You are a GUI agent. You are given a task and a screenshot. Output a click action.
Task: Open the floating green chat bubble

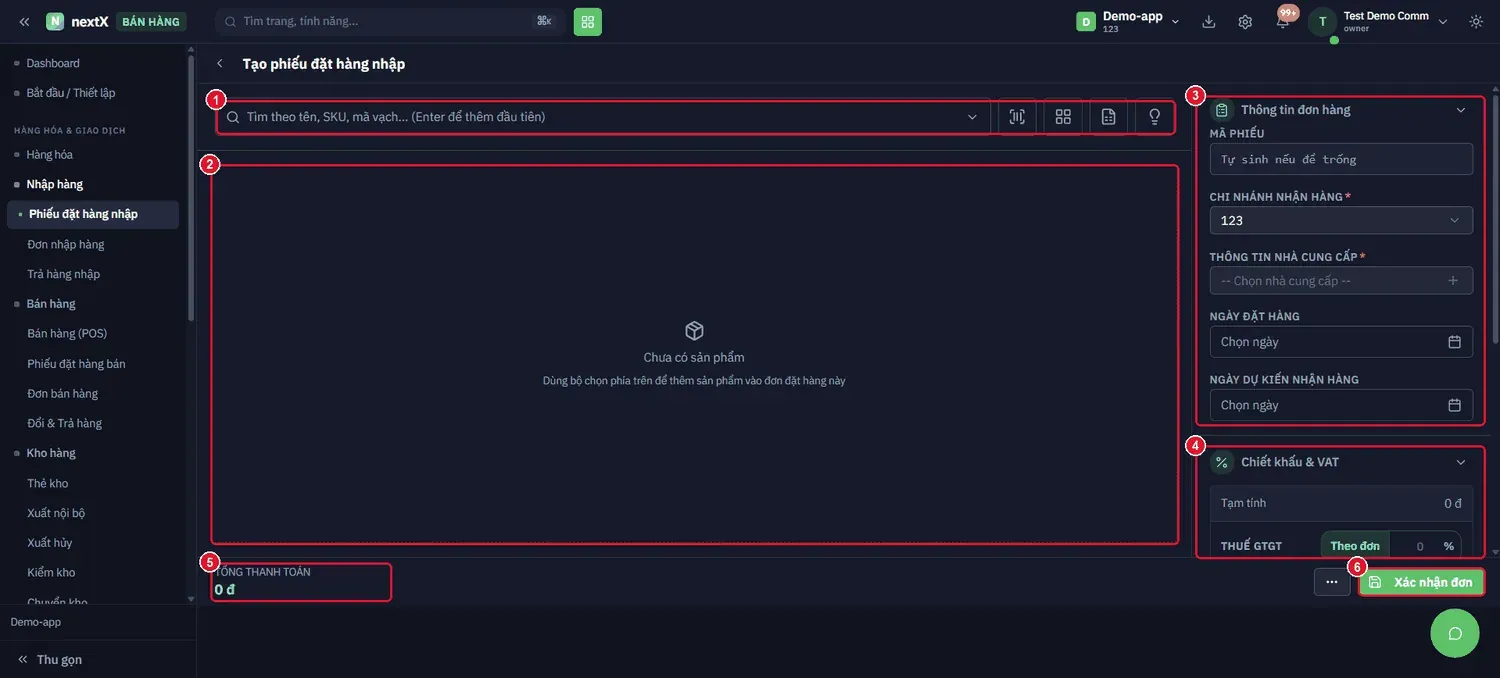(x=1455, y=633)
